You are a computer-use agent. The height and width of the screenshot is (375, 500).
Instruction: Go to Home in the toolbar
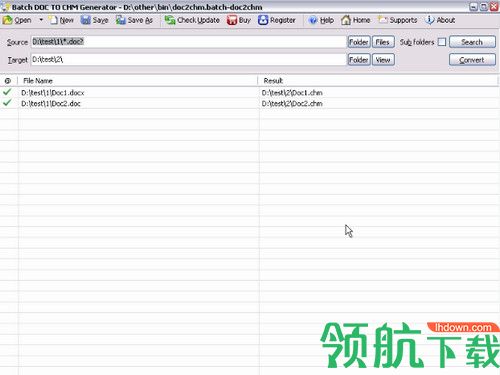356,20
